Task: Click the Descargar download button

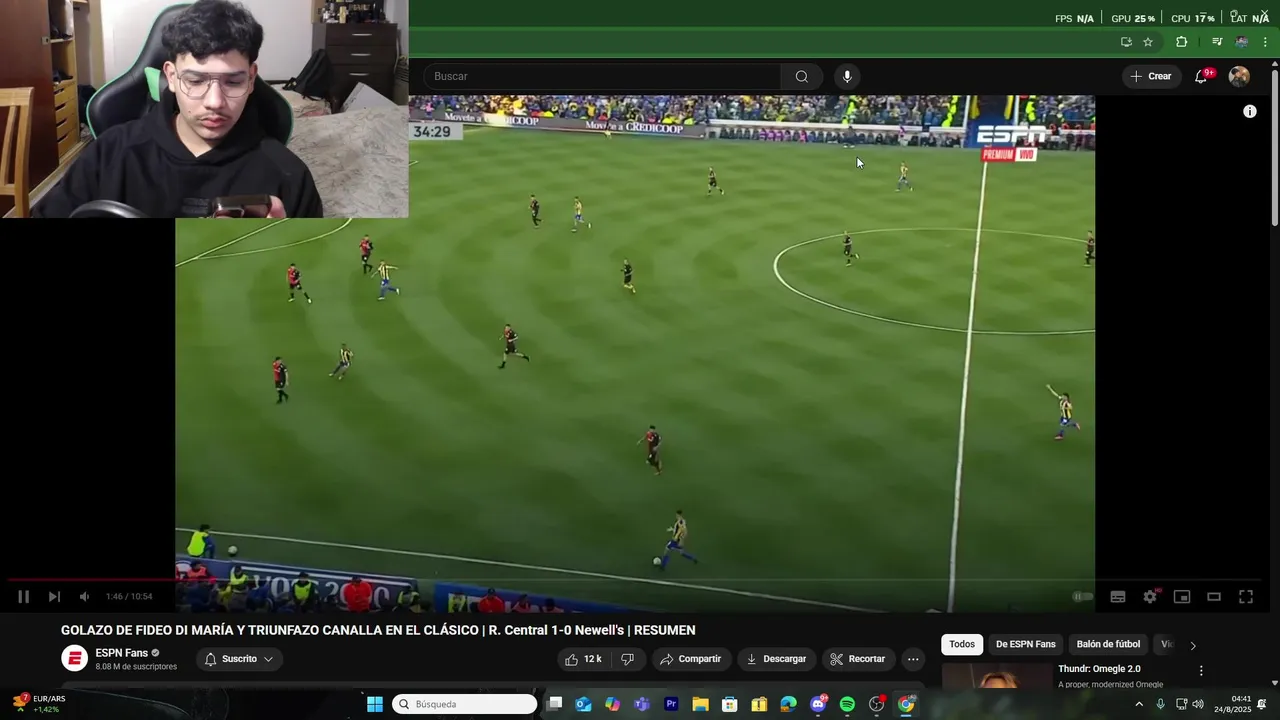Action: coord(776,659)
